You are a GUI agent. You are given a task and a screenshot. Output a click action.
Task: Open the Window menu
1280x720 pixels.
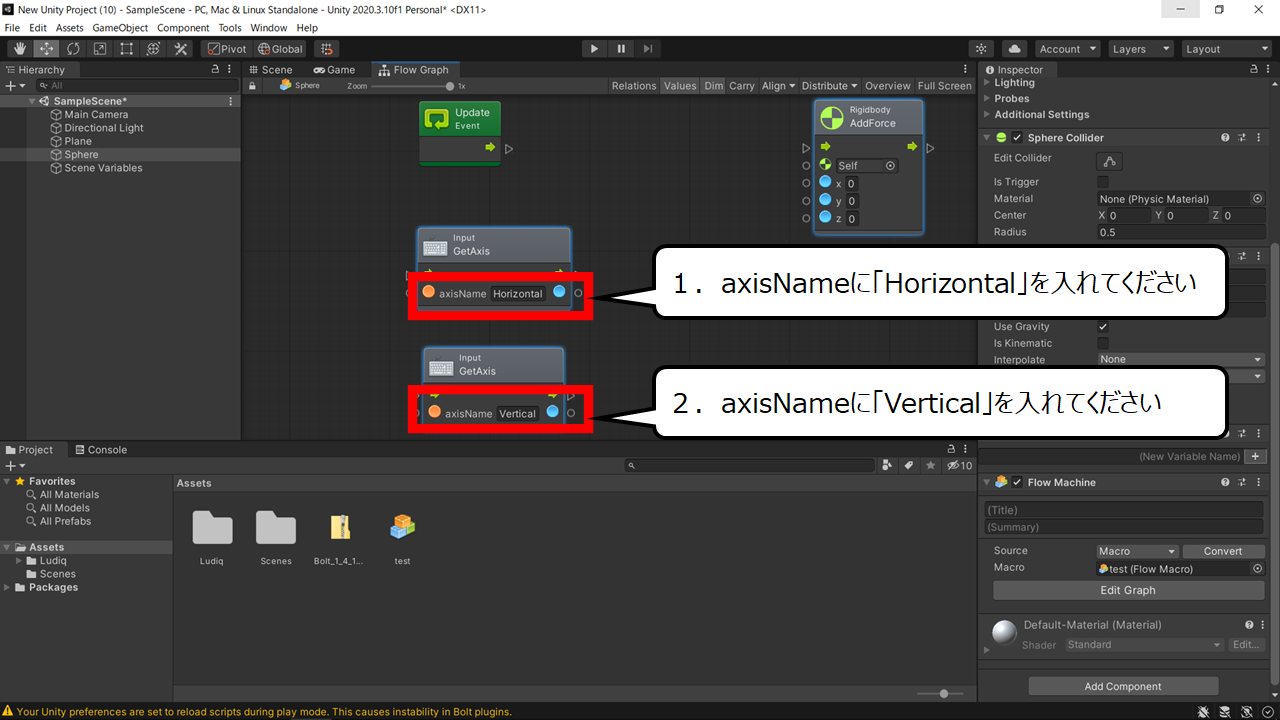tap(268, 28)
